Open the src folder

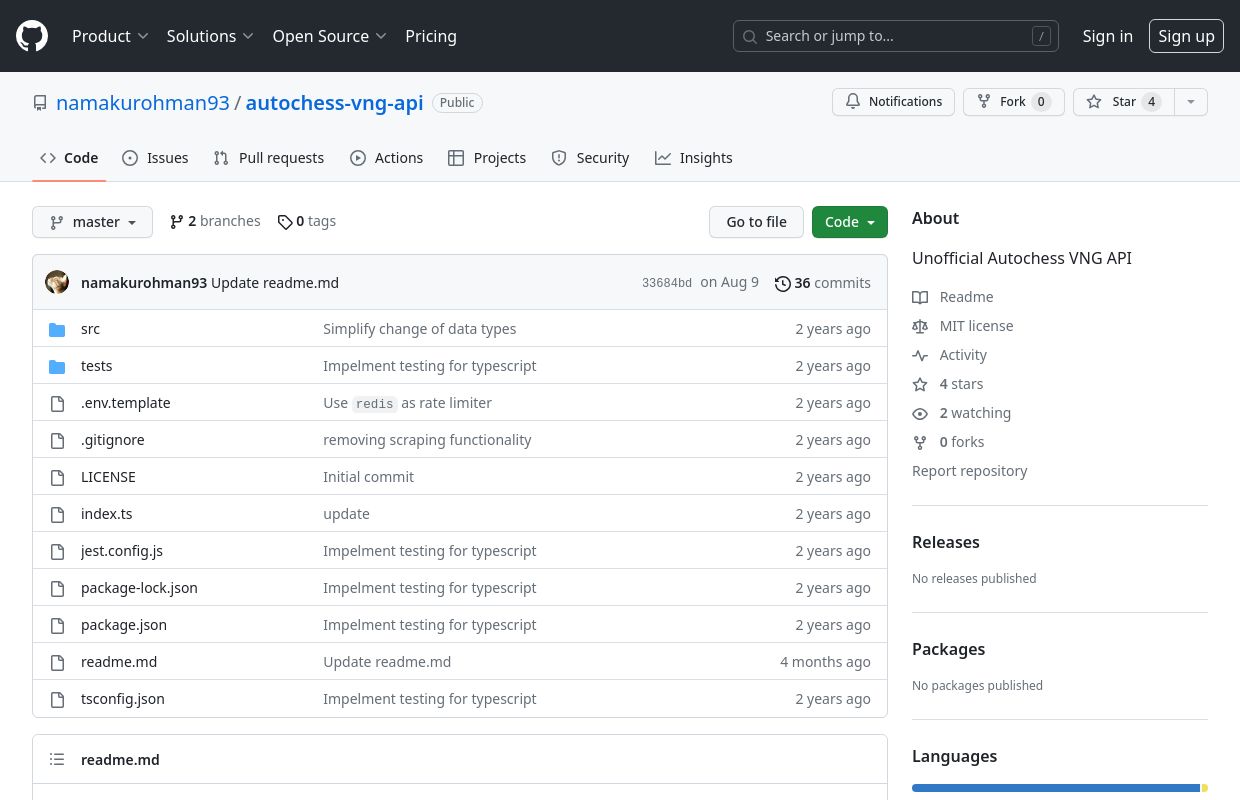90,329
